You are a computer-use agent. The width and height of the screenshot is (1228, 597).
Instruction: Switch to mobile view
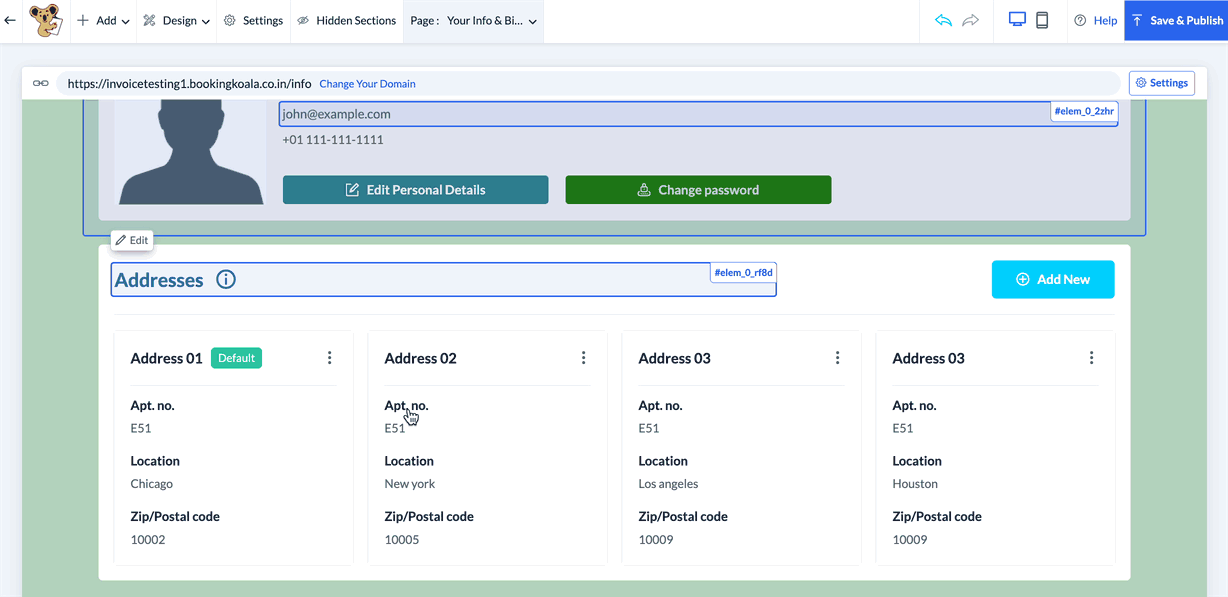pos(1042,20)
